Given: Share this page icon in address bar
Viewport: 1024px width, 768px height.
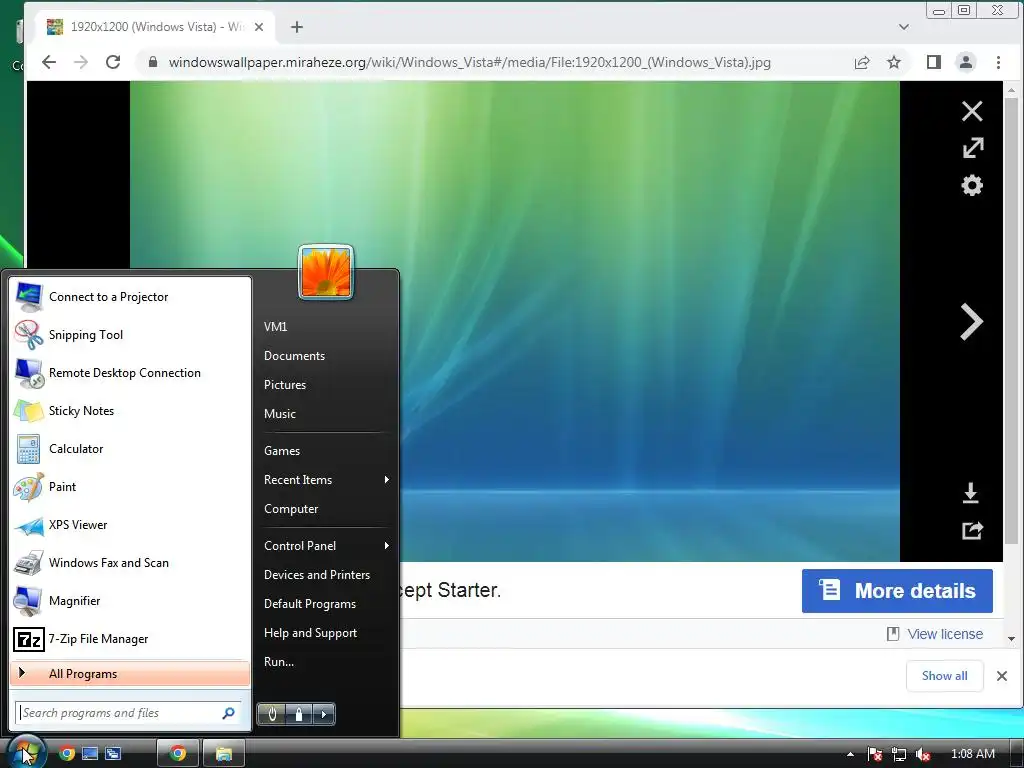Looking at the screenshot, I should 862,62.
